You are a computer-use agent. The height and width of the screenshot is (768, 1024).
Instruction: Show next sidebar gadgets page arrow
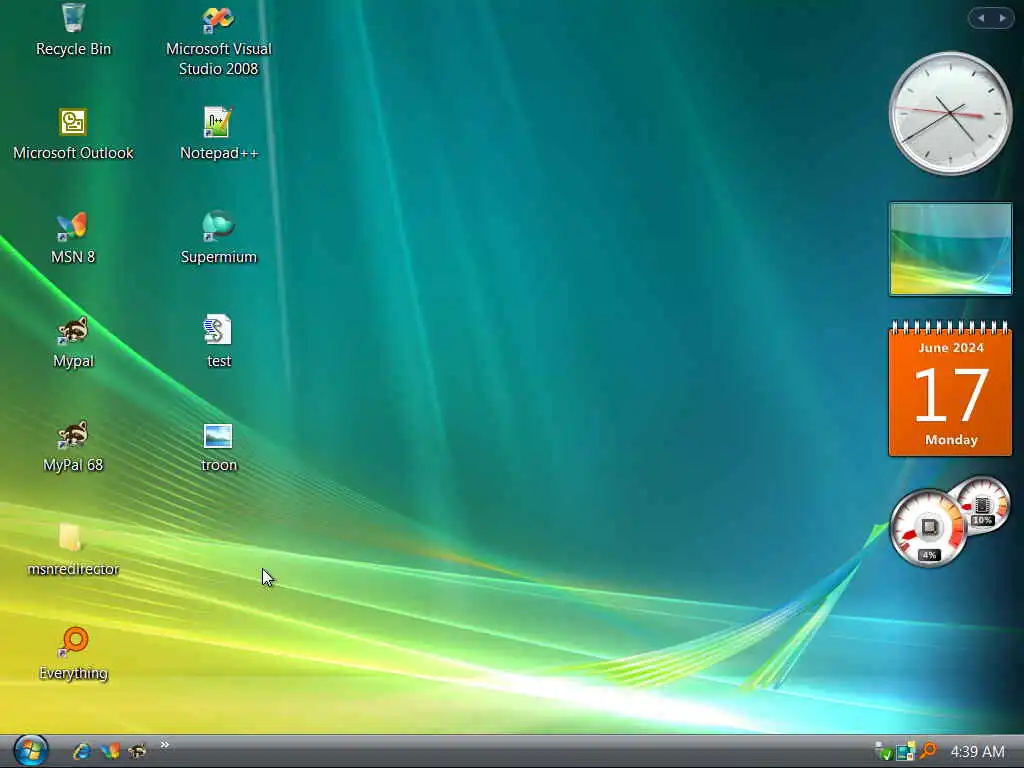click(x=1002, y=18)
